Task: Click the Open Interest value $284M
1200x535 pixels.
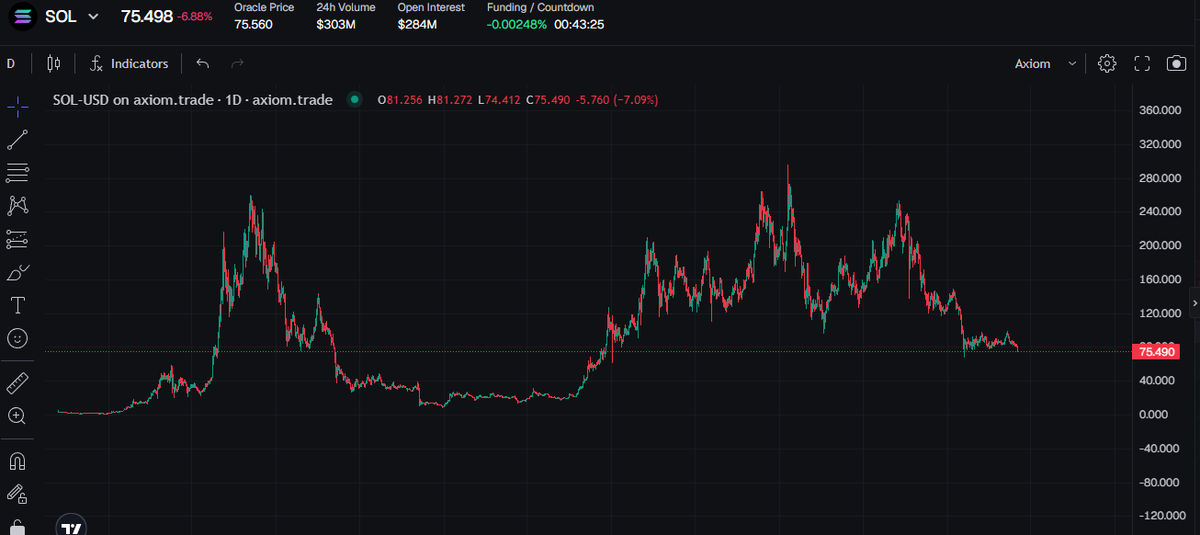Action: point(417,24)
